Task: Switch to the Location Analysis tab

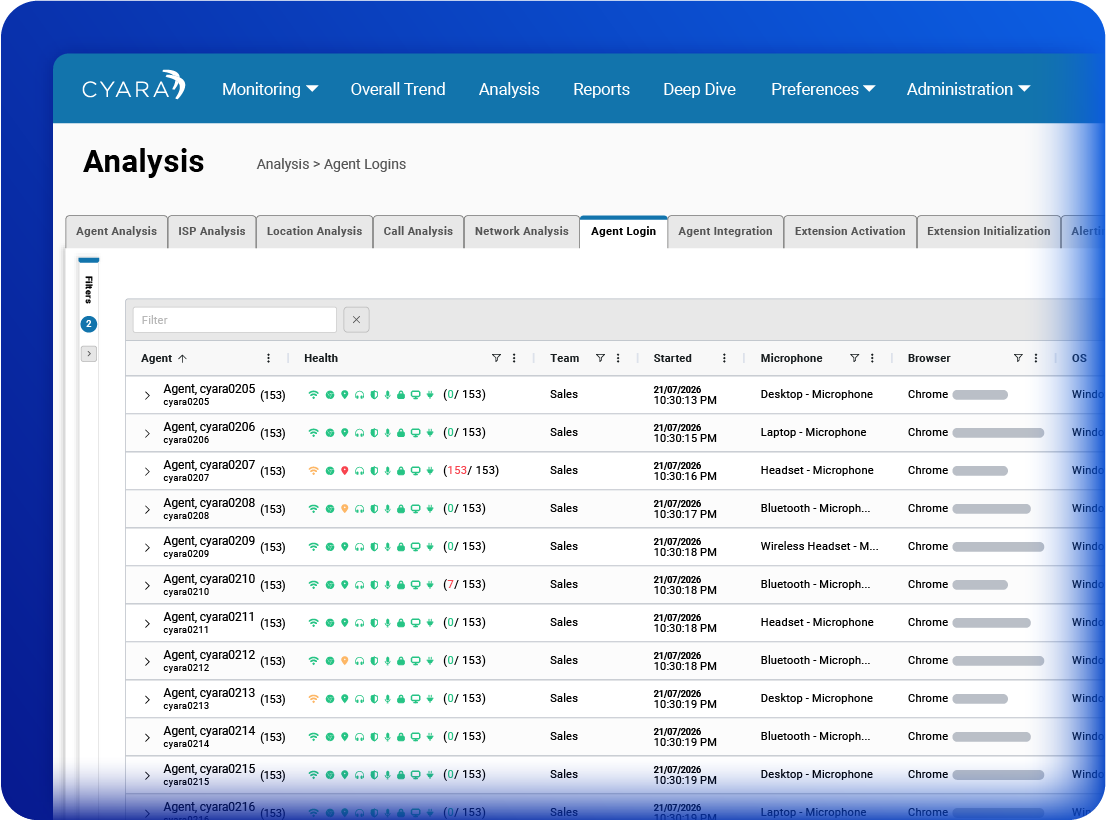Action: pos(314,232)
